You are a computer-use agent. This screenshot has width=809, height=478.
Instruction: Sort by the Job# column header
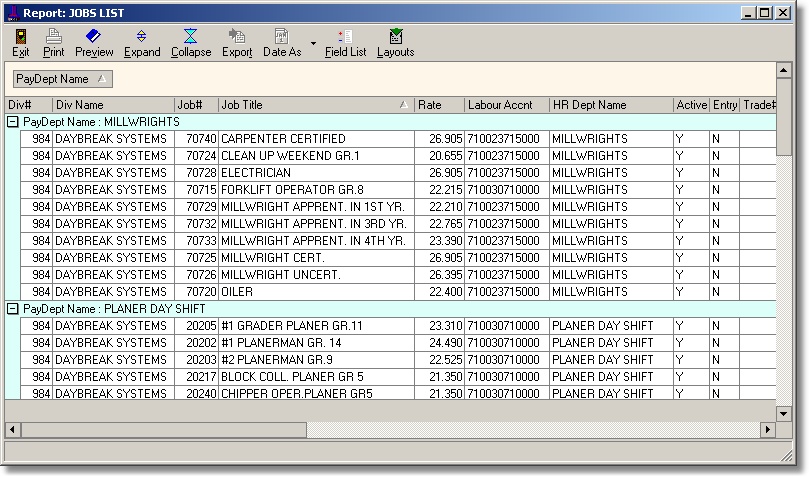click(x=197, y=105)
